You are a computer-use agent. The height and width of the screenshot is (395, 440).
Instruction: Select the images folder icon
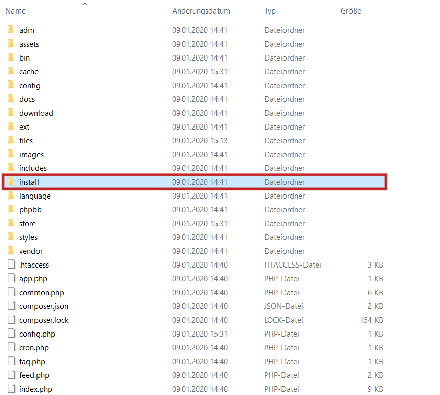(x=11, y=154)
